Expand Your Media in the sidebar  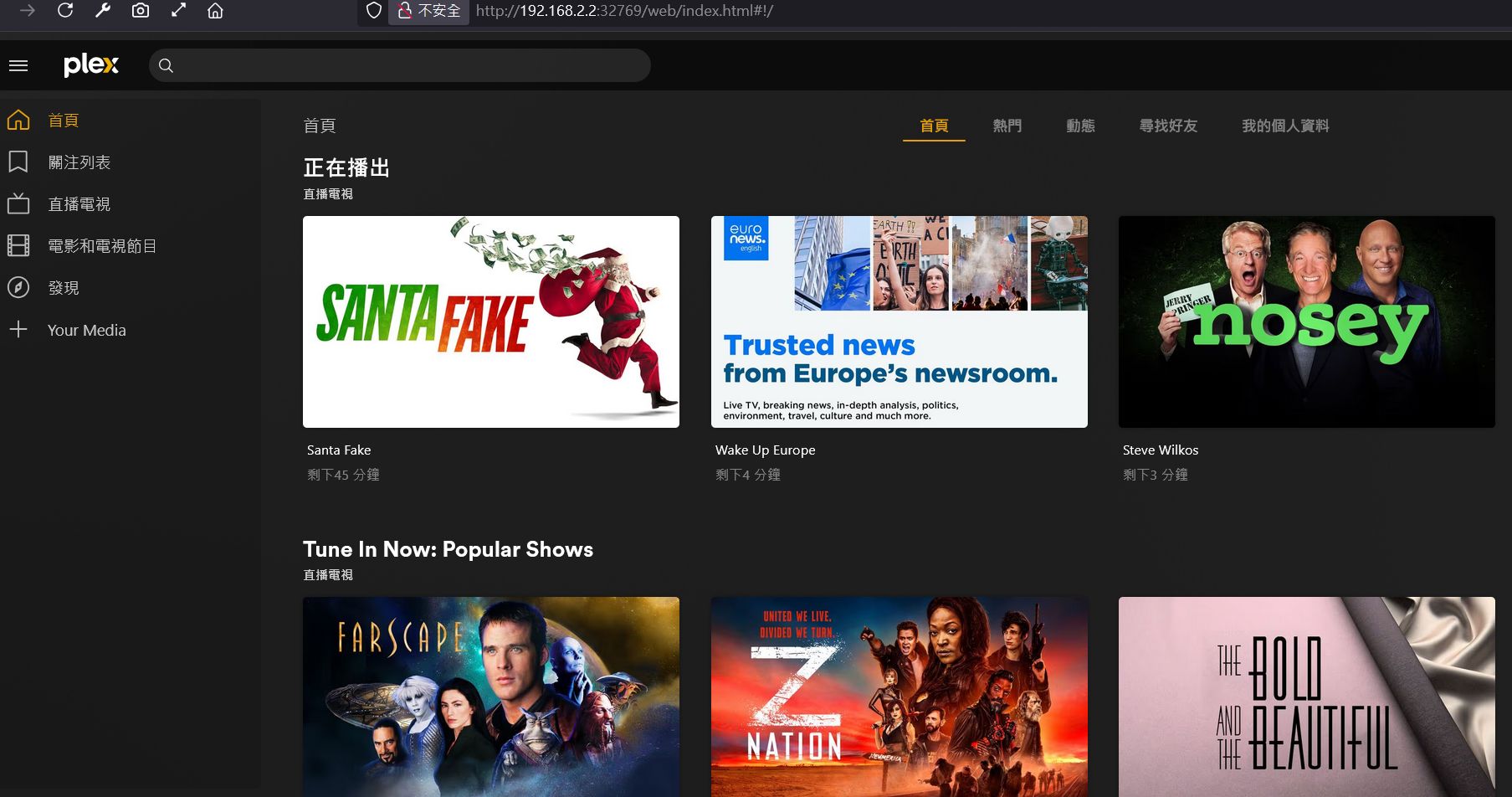[x=87, y=330]
